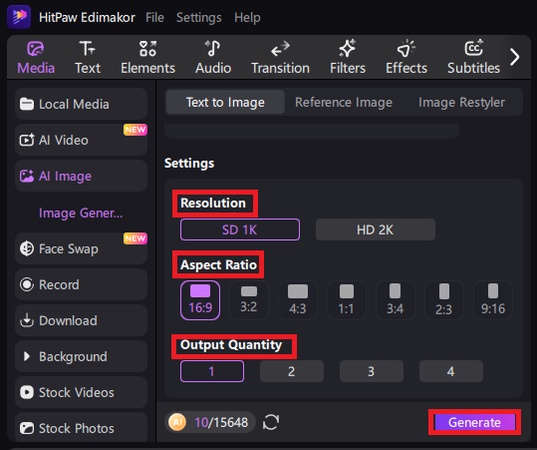Open the Filters panel

[348, 58]
